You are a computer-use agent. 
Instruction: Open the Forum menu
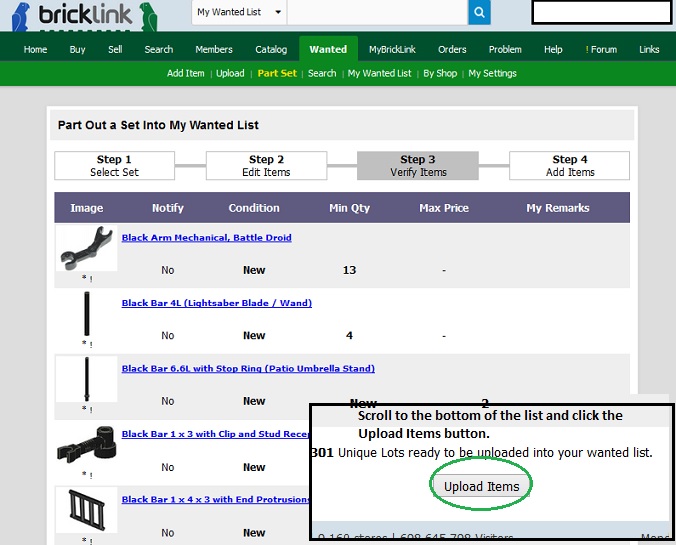(601, 50)
